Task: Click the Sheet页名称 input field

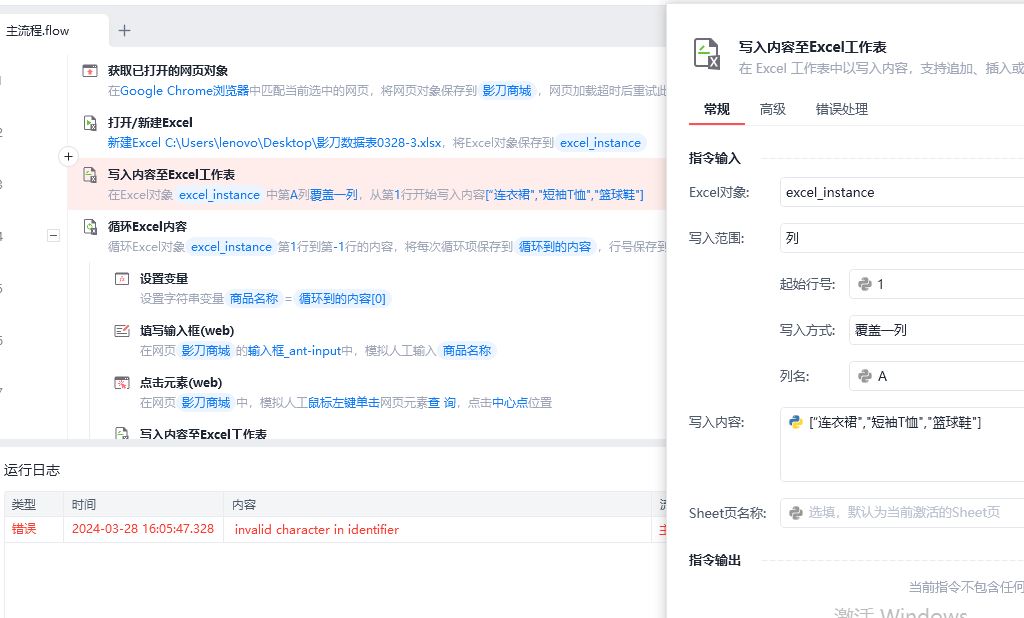Action: point(902,513)
